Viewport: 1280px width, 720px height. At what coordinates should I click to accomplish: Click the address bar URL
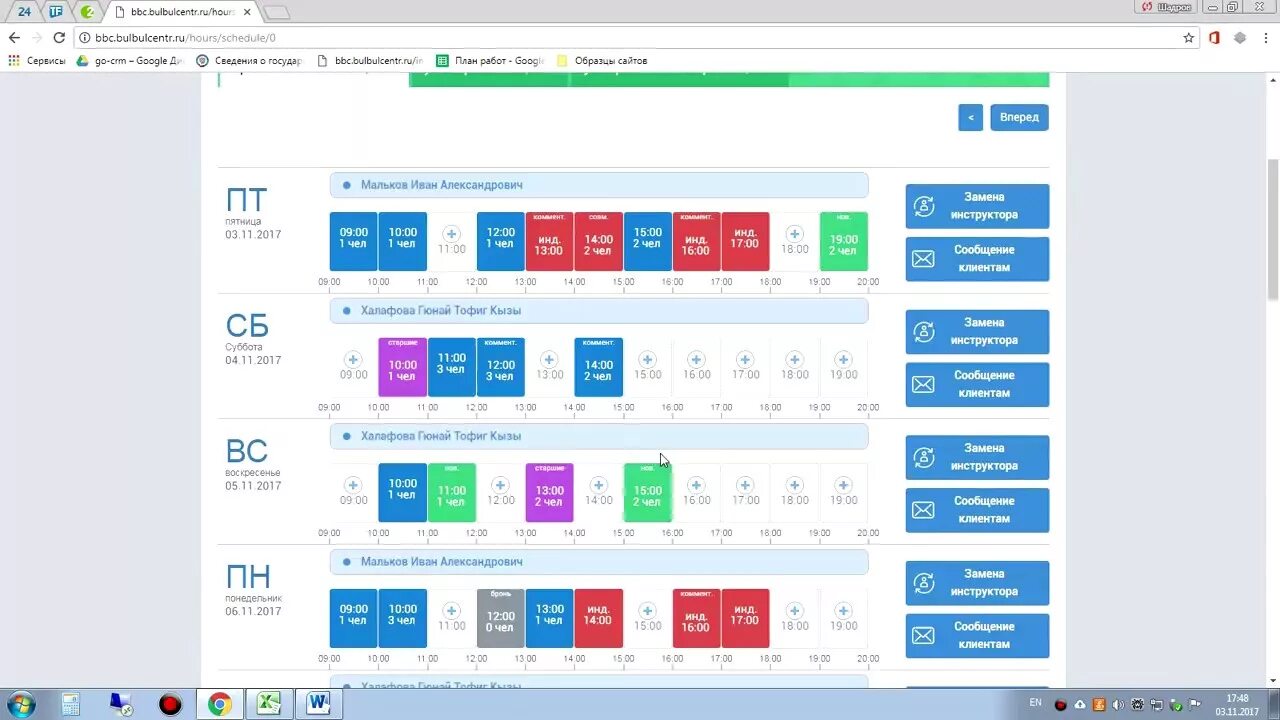185,38
